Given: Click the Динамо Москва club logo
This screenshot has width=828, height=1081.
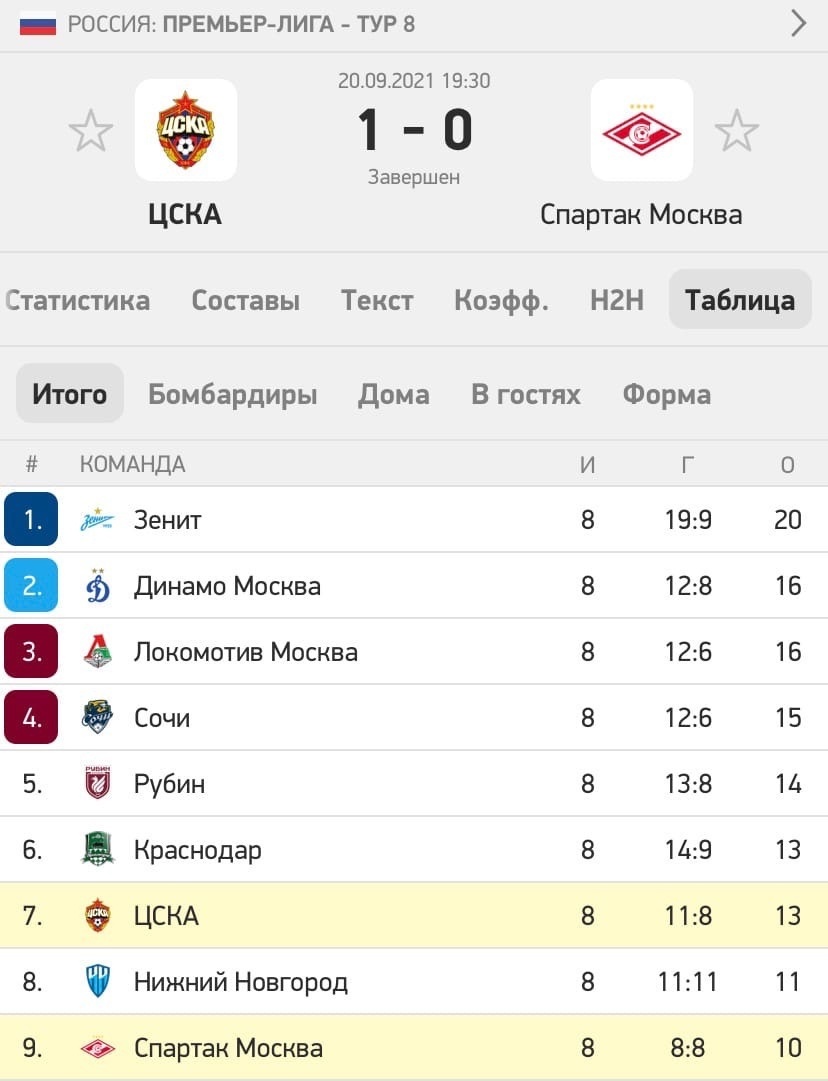Looking at the screenshot, I should pos(97,586).
